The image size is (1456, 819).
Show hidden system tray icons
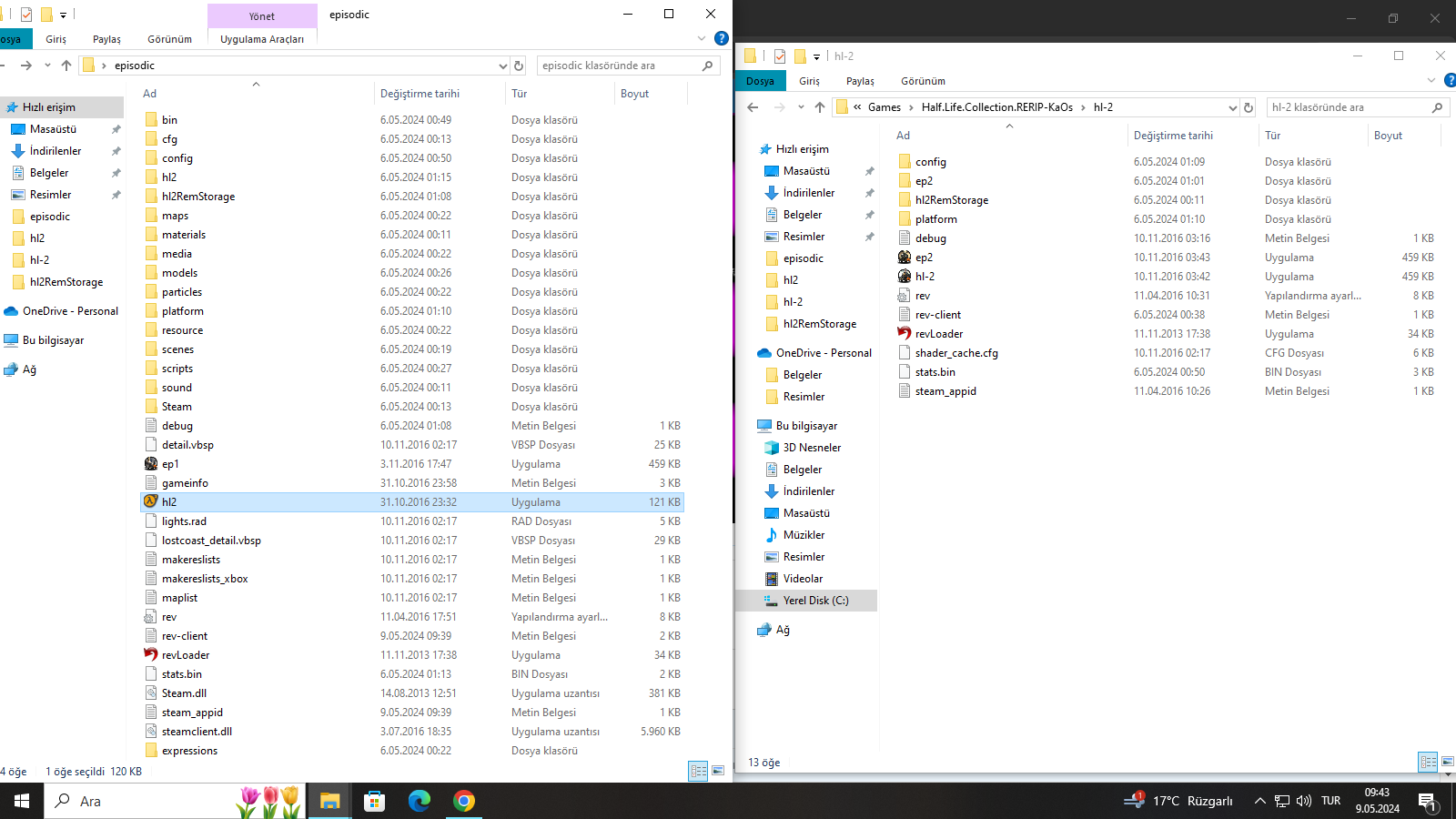[1260, 801]
